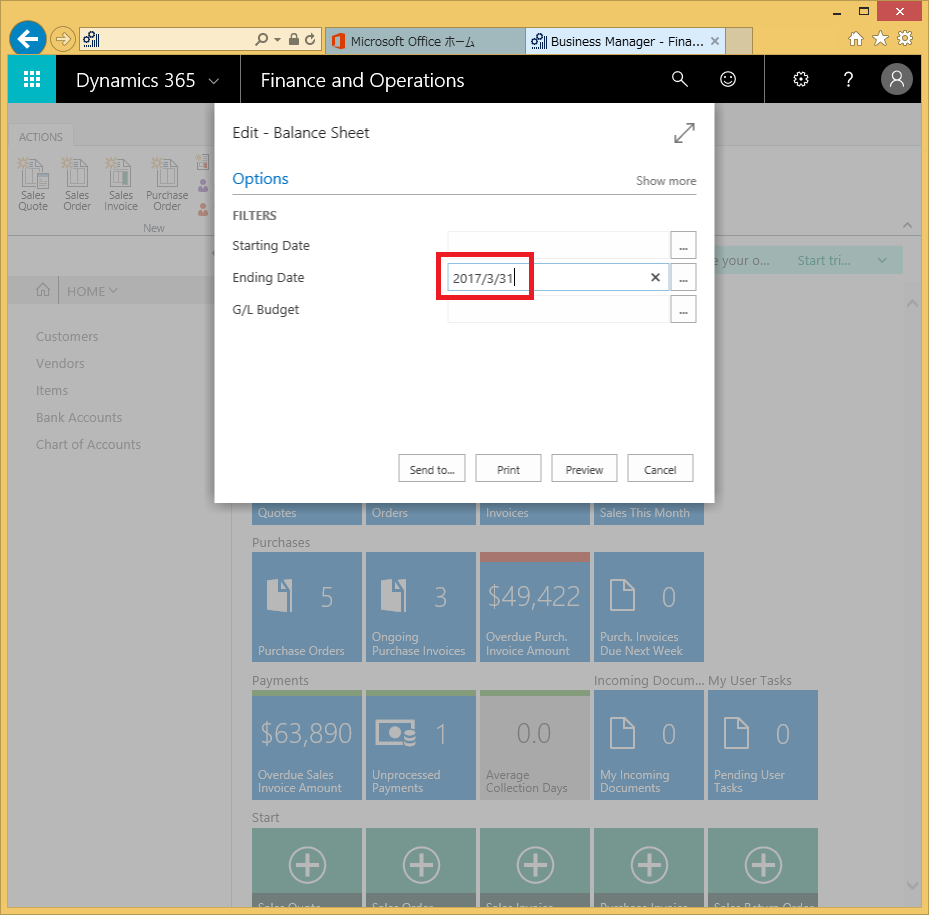Screen dimensions: 929x915
Task: Click the Options section heading
Action: 260,179
